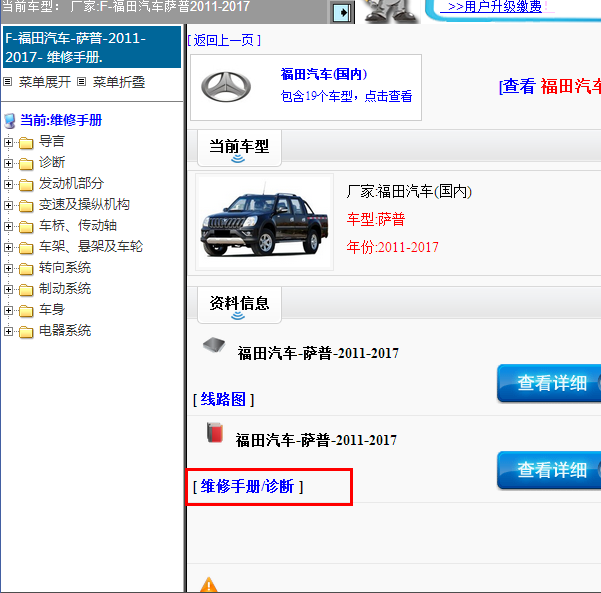This screenshot has height=593, width=601.
Task: Click the 返回上一页 link
Action: tap(225, 40)
